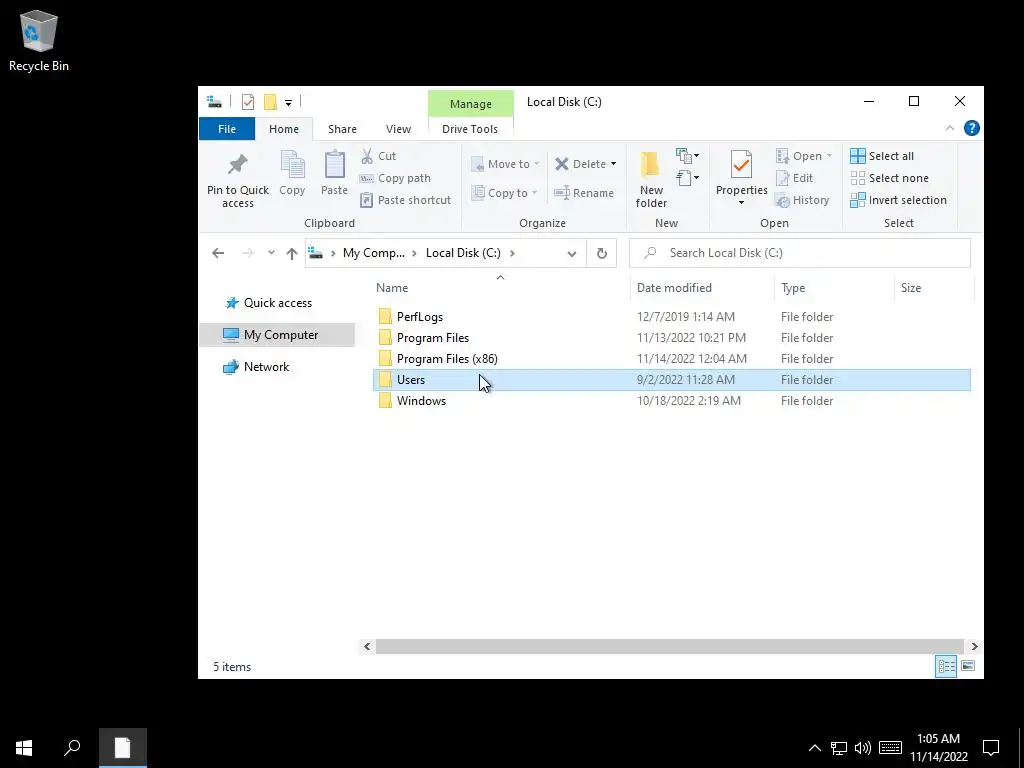Image resolution: width=1024 pixels, height=768 pixels.
Task: Open Windows Start menu
Action: pyautogui.click(x=24, y=748)
